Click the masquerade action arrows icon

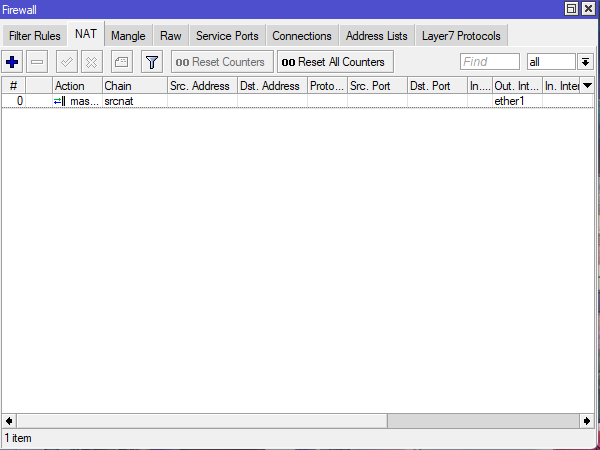coord(60,101)
